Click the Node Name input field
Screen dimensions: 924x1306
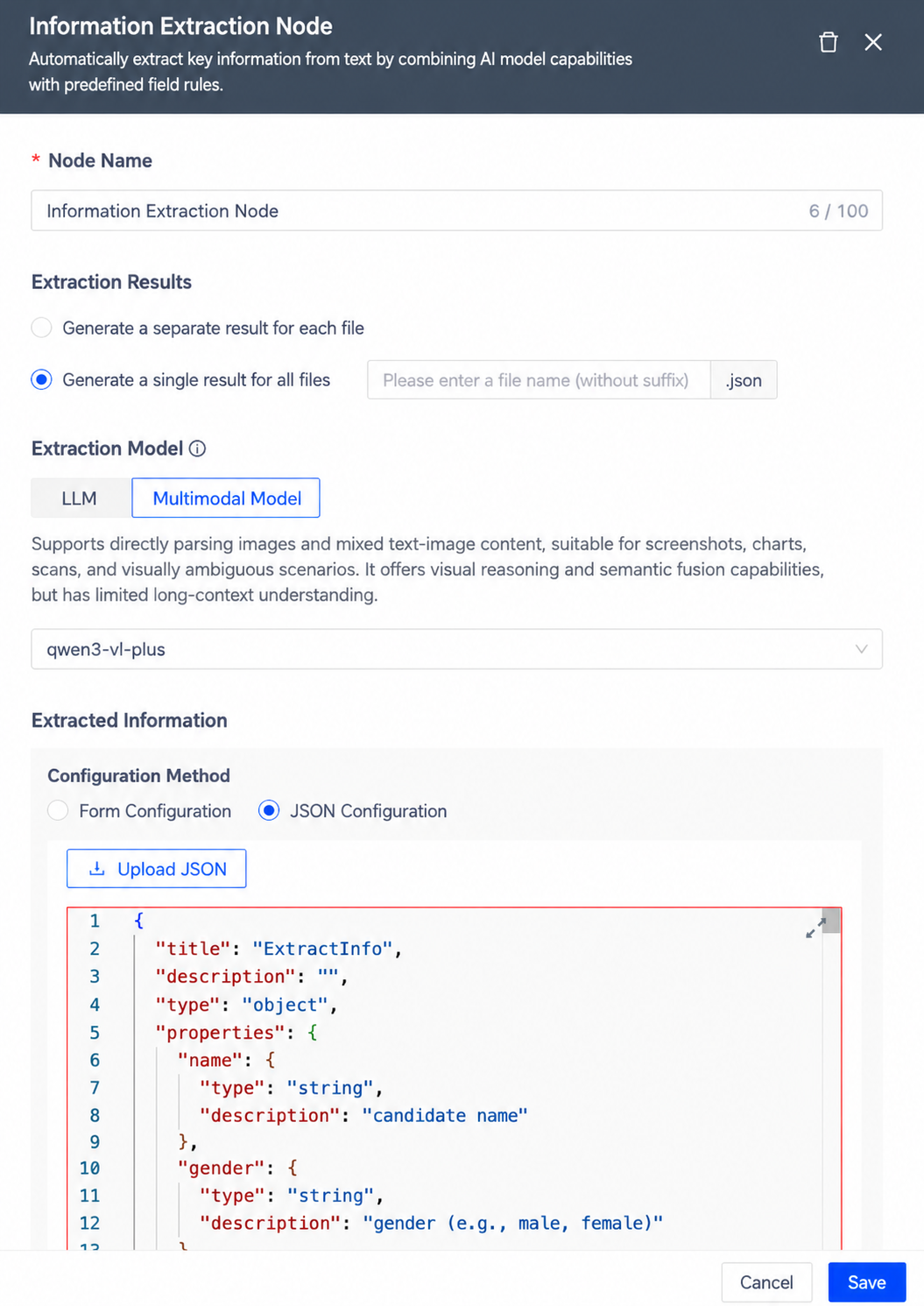[x=456, y=211]
